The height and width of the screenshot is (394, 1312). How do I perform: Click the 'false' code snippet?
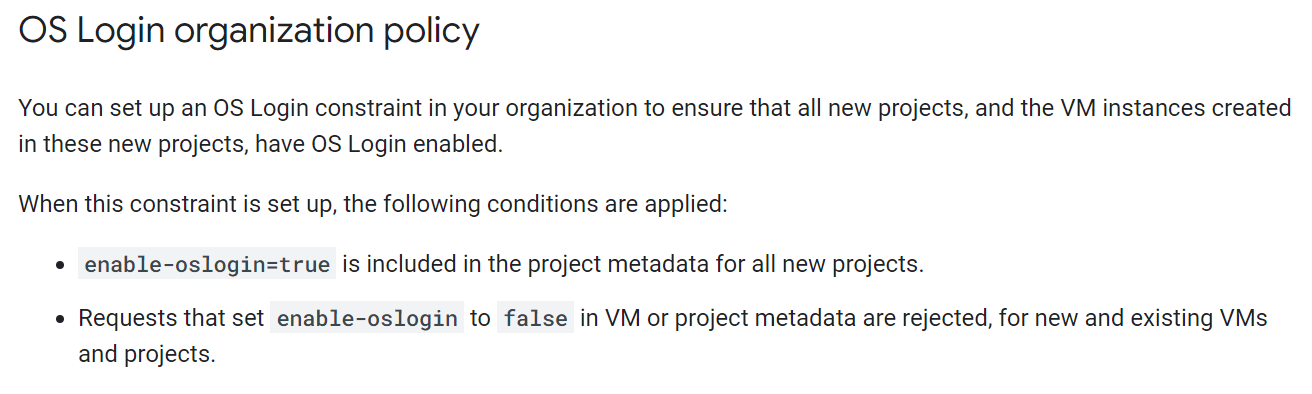536,319
